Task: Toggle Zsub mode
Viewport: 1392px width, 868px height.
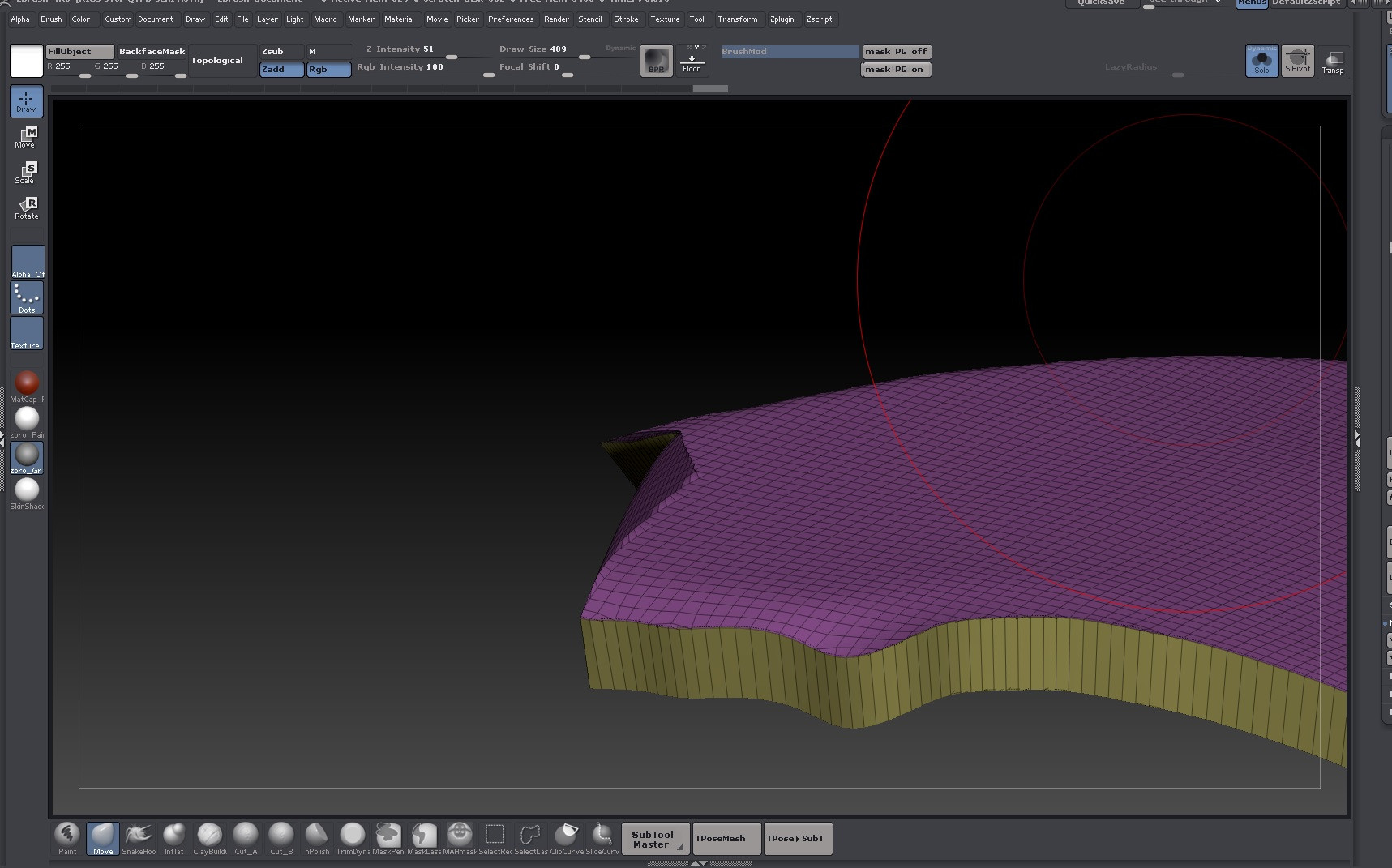Action: tap(281, 52)
